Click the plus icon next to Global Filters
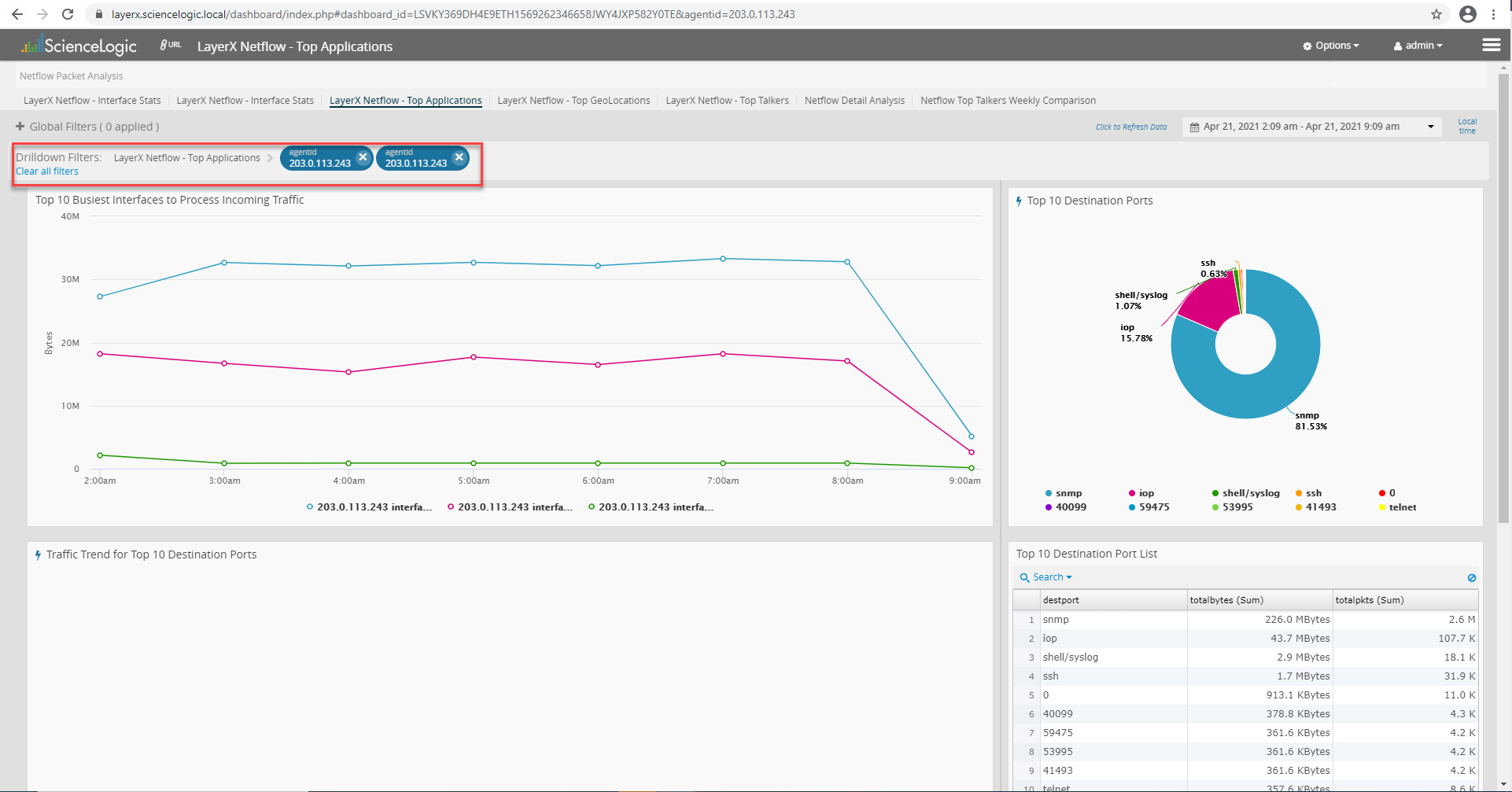 coord(19,126)
